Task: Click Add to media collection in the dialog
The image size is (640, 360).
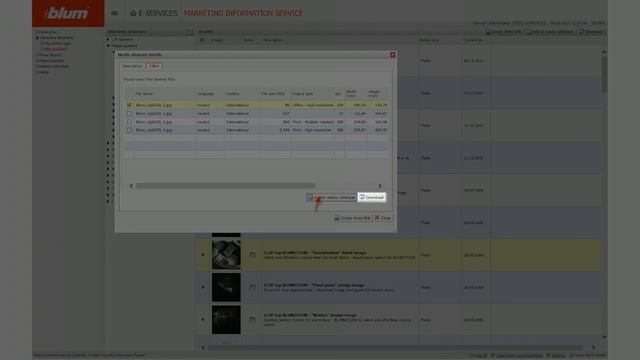Action: 331,198
